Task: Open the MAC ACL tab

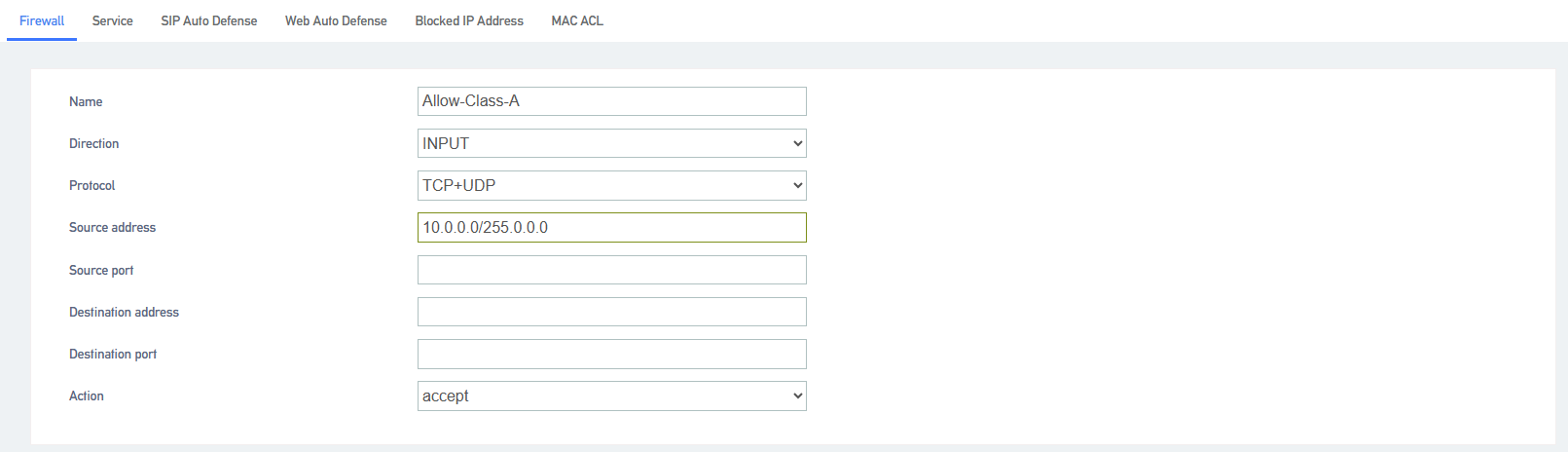Action: click(577, 20)
